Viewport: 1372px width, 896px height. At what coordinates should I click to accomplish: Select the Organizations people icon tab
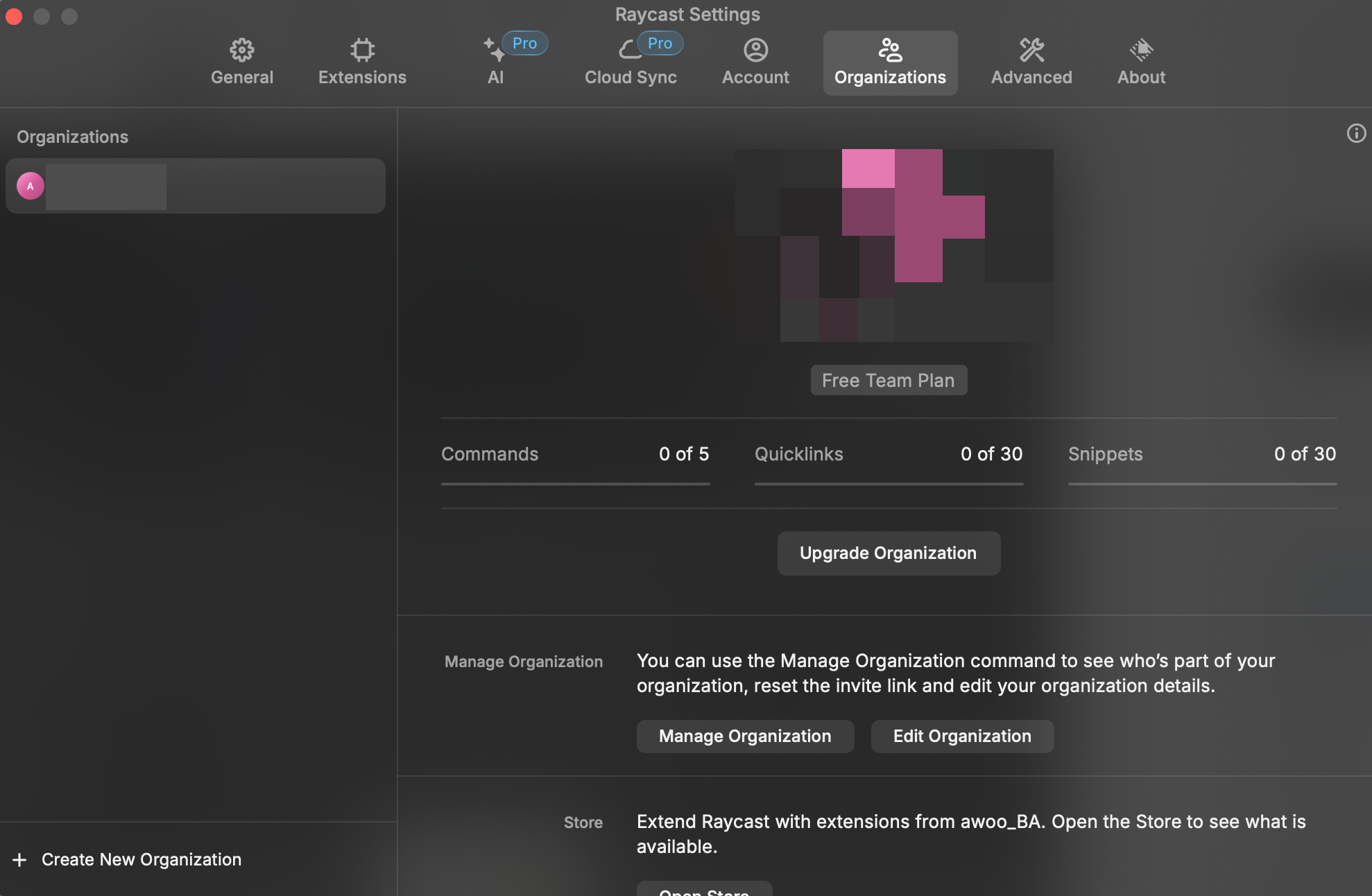click(x=890, y=50)
